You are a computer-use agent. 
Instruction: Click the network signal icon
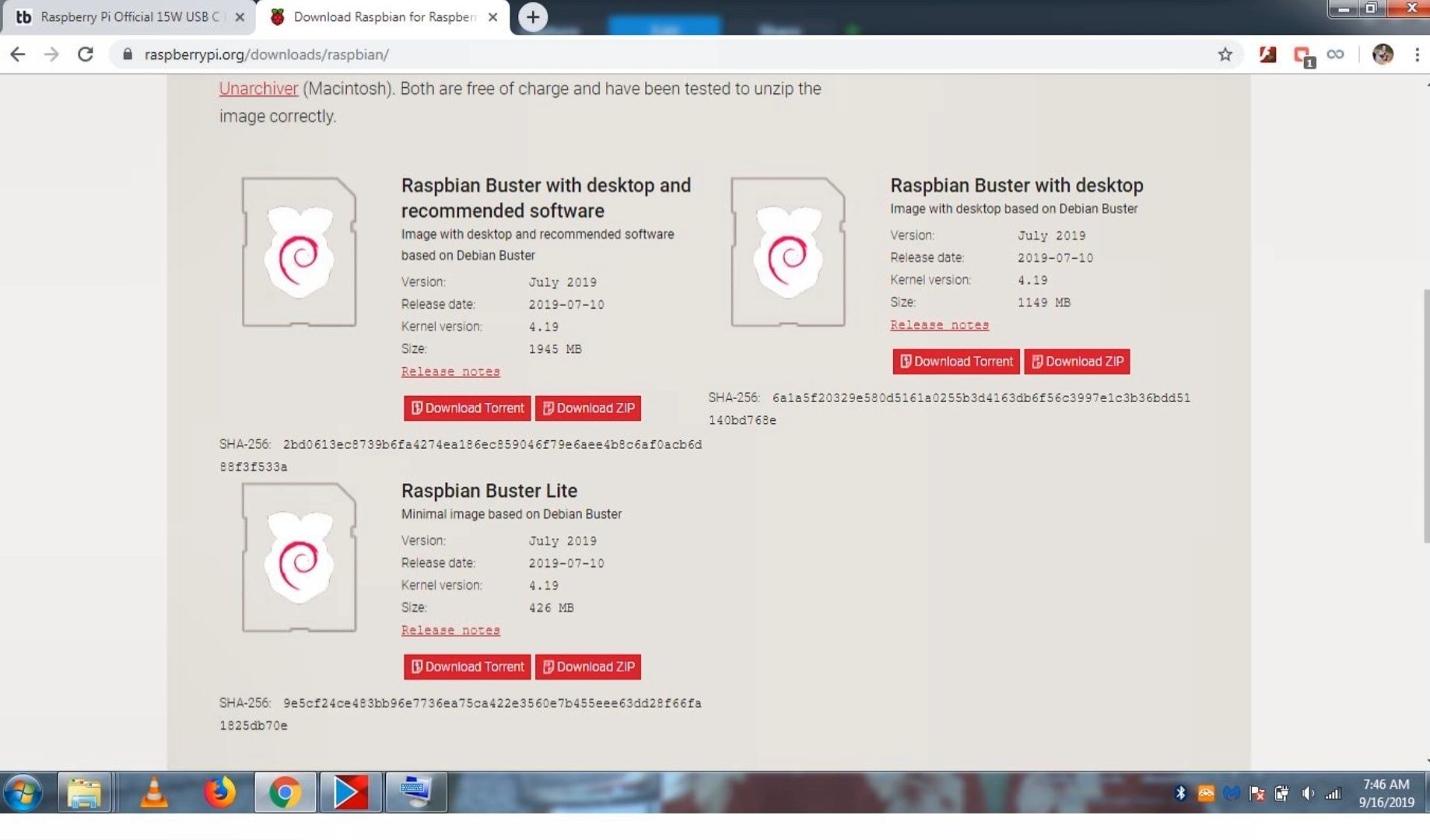tap(1335, 793)
